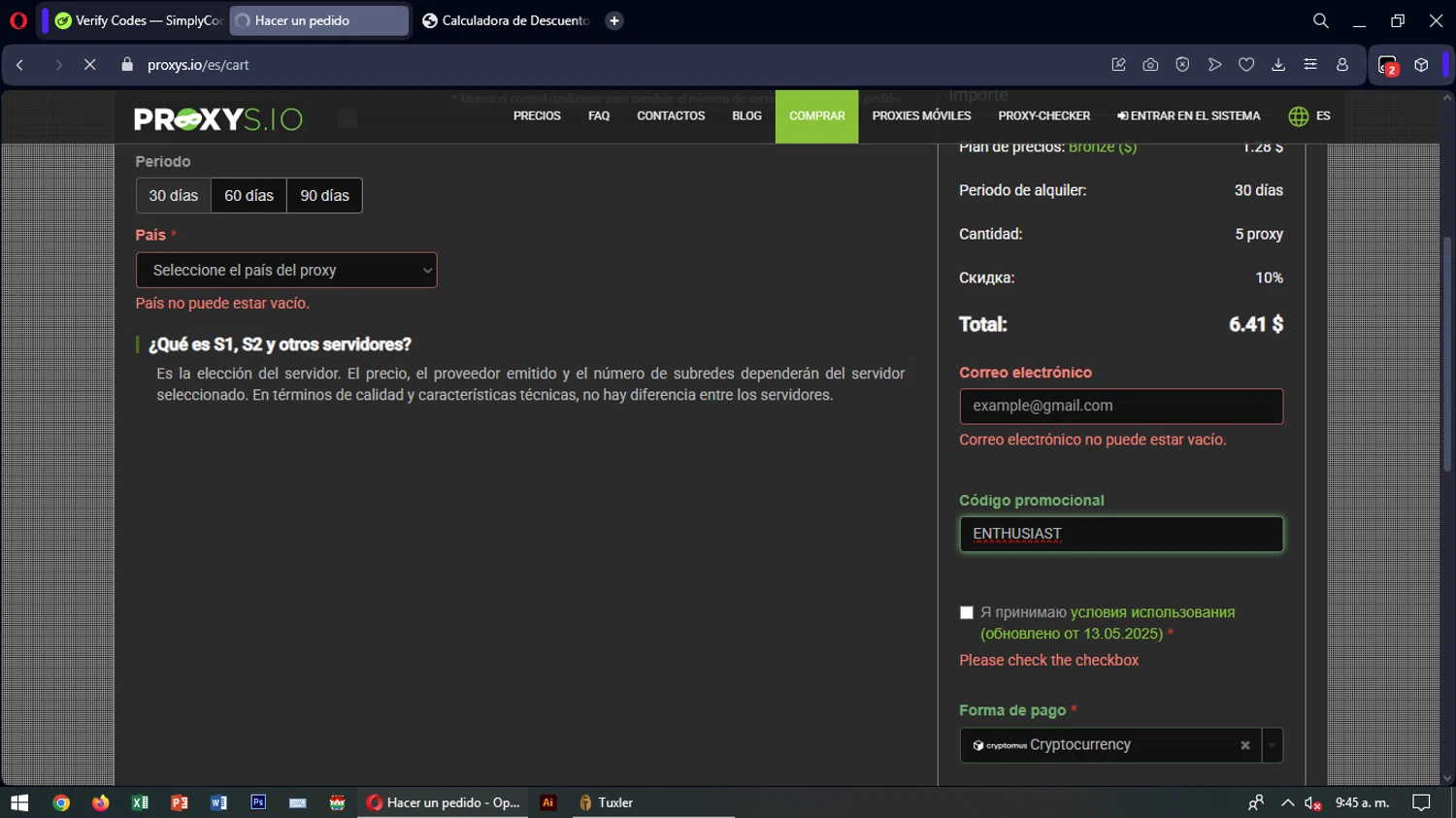Open PROXIES MÓVILES page
The width and height of the screenshot is (1456, 818).
coord(921,116)
